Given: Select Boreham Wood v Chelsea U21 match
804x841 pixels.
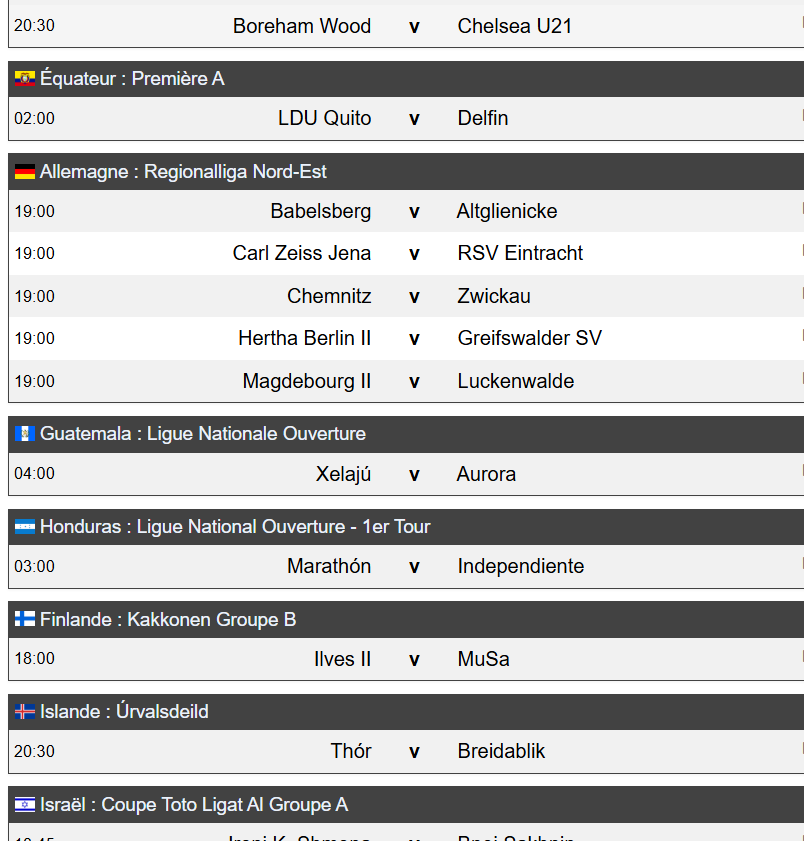Looking at the screenshot, I should pos(406,26).
